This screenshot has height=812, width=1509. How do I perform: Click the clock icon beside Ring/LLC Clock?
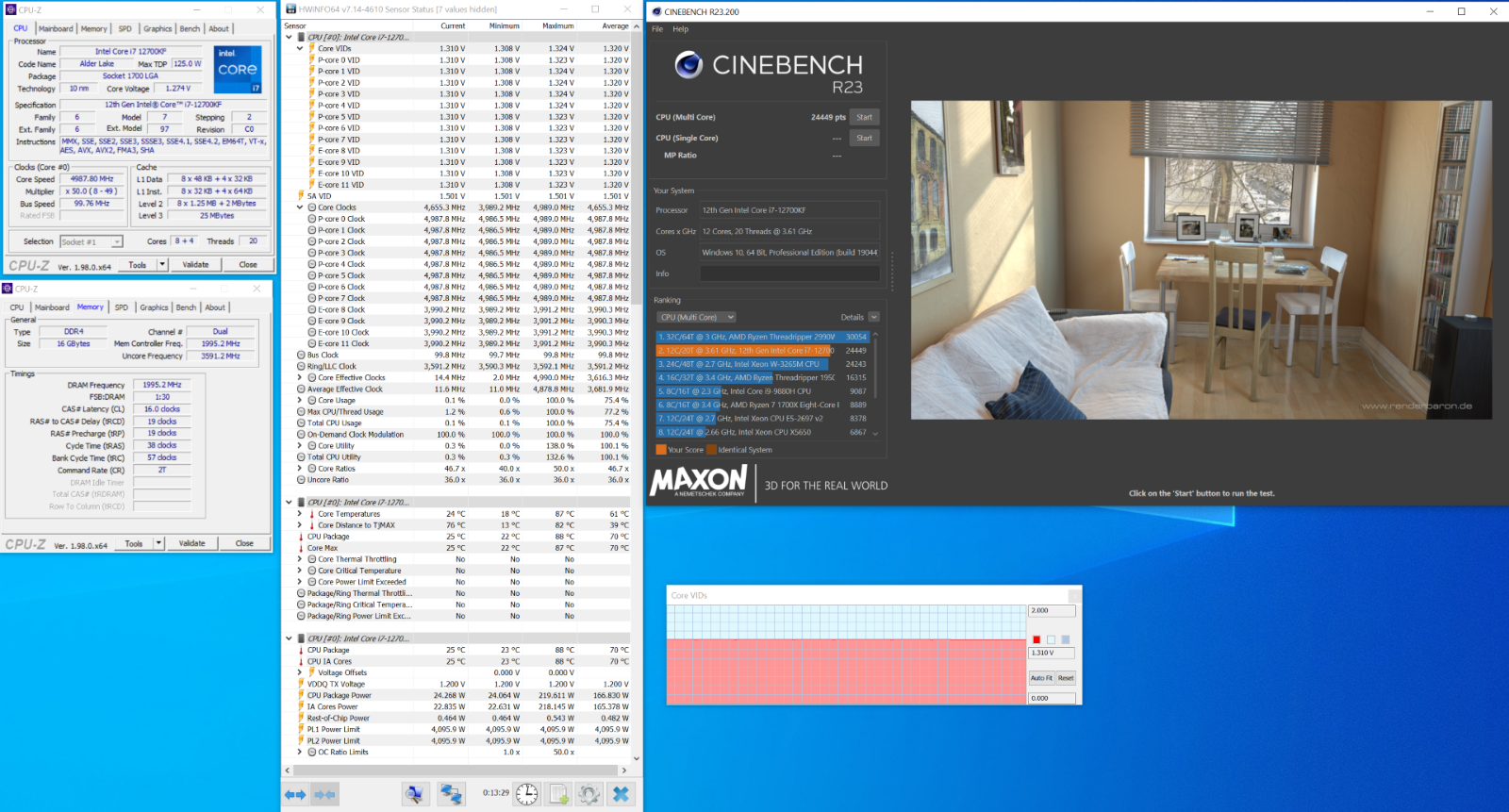tap(301, 366)
